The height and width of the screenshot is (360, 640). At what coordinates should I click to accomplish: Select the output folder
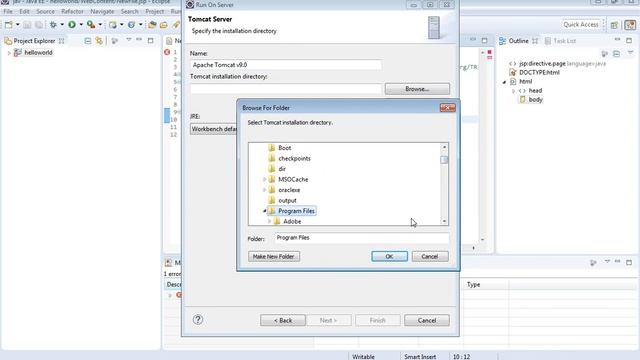287,201
